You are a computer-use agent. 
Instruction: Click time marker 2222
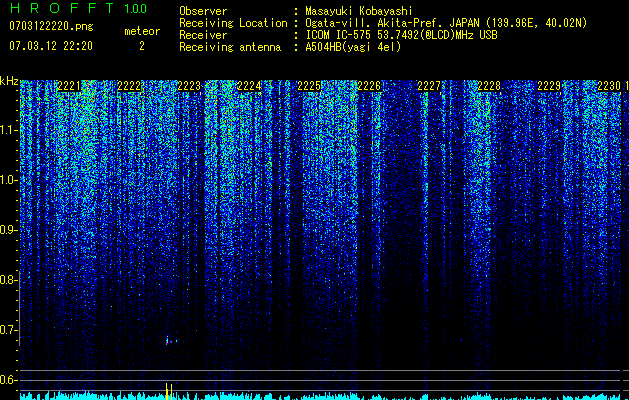click(x=129, y=86)
